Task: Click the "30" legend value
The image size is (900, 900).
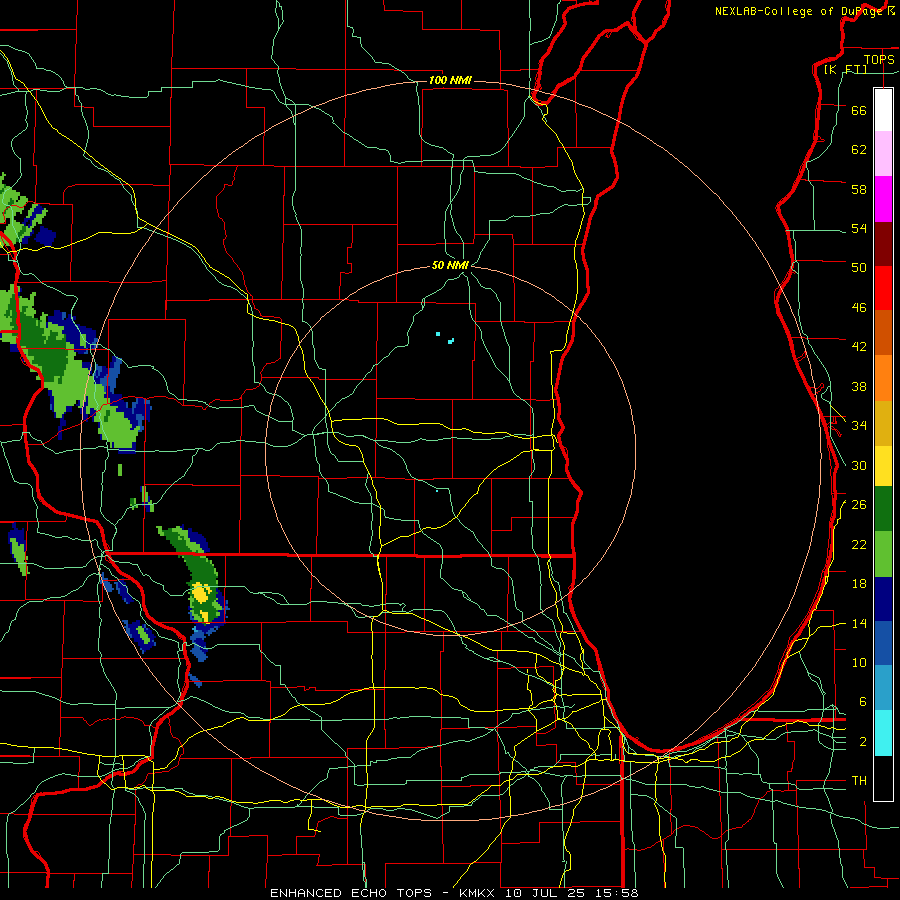Action: pyautogui.click(x=859, y=465)
